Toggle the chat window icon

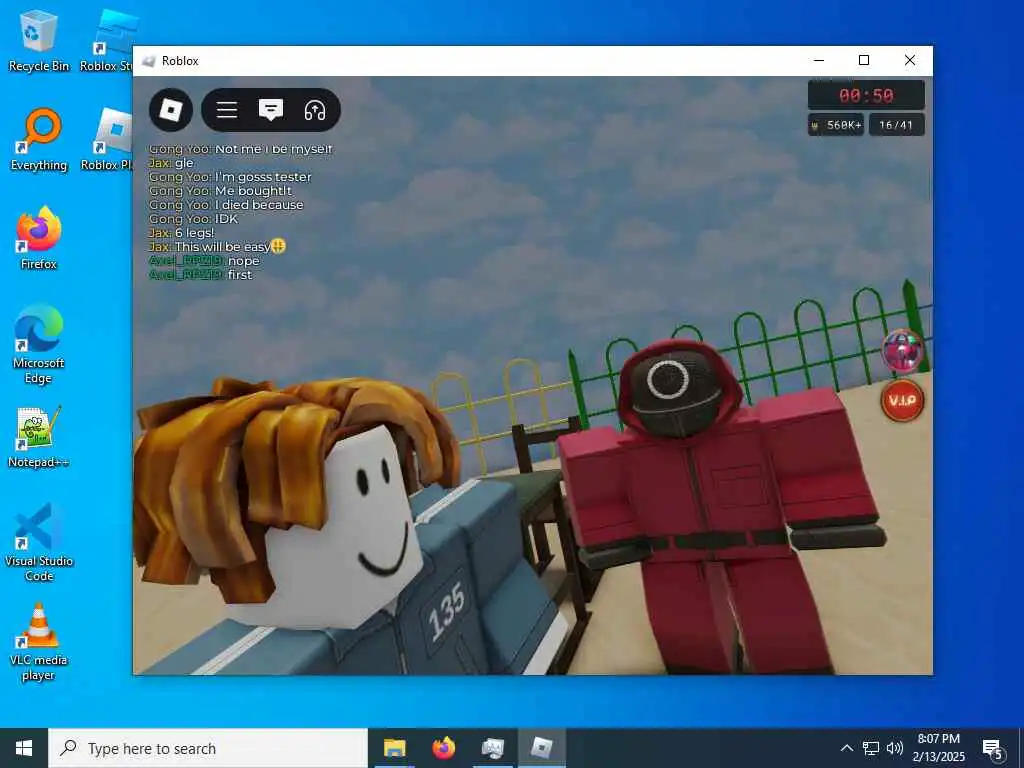point(270,110)
